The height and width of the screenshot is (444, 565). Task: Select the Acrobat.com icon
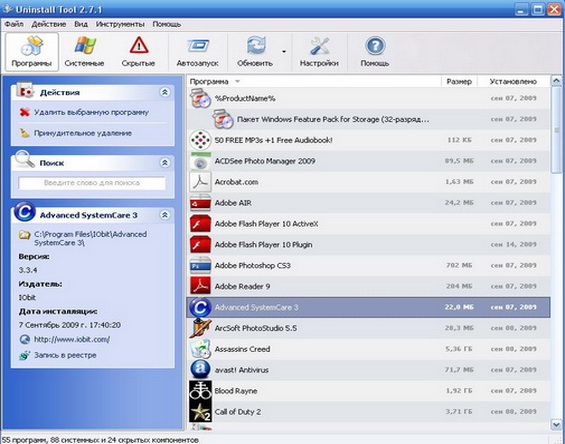pyautogui.click(x=200, y=182)
